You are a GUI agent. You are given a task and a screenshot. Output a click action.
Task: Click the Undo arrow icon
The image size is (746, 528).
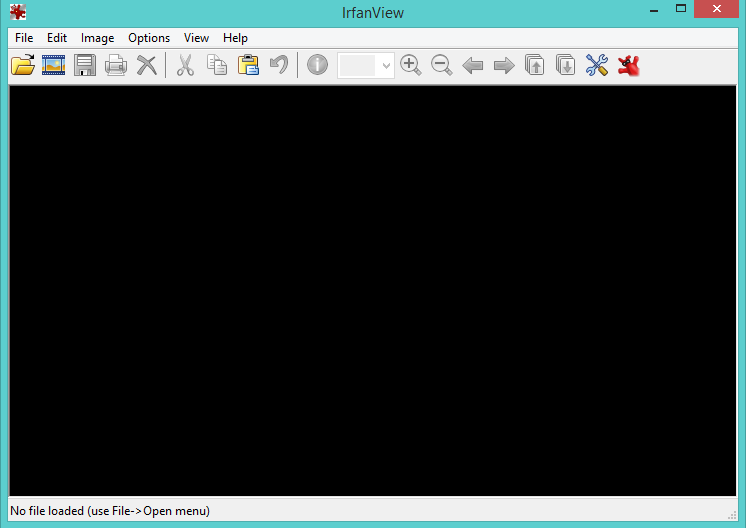tap(279, 66)
